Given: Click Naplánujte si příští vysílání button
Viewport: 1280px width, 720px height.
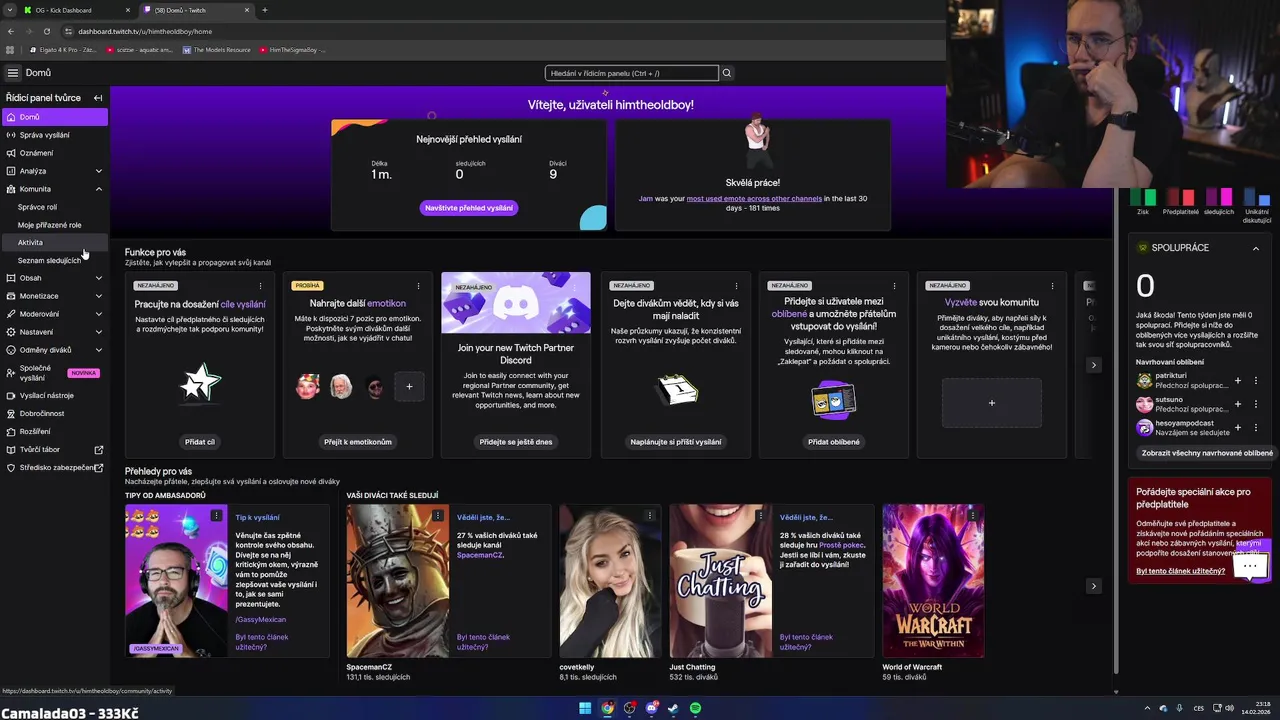Looking at the screenshot, I should pos(676,441).
